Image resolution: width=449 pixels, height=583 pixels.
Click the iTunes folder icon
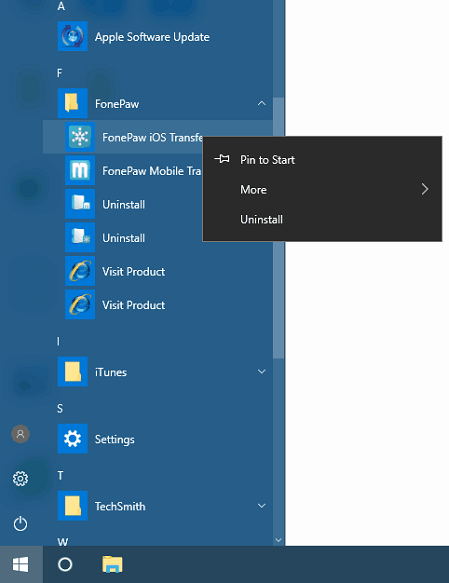click(x=72, y=371)
